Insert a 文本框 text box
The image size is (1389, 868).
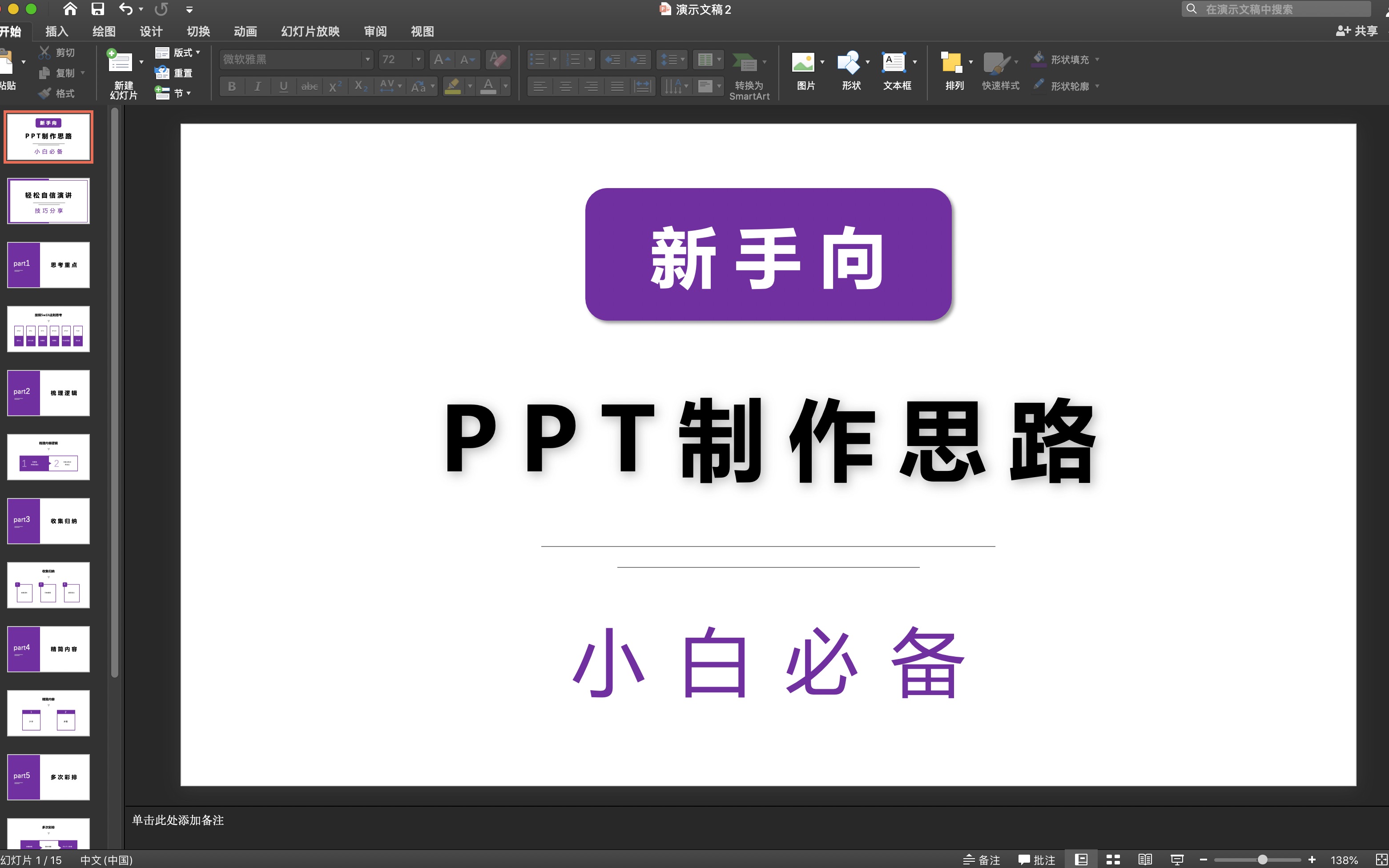(894, 62)
